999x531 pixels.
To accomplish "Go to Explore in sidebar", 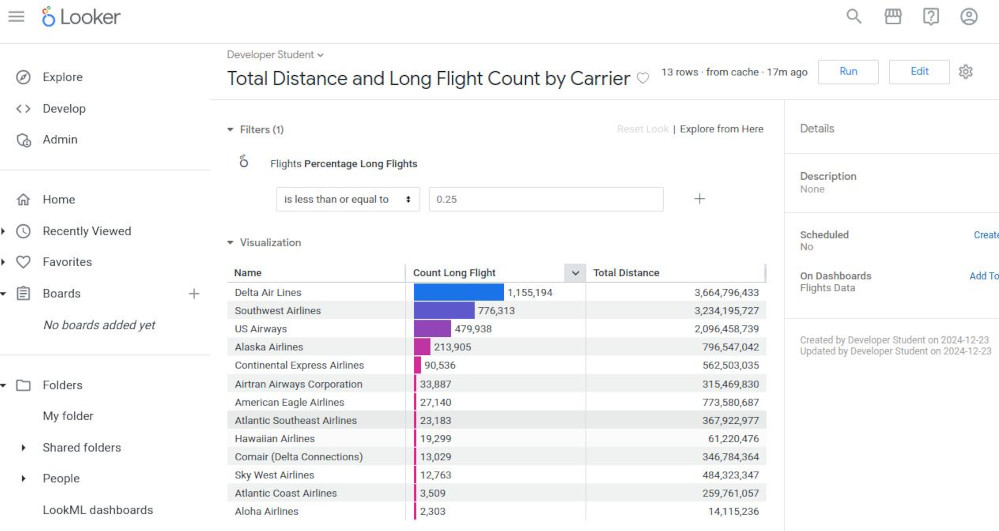I will pos(62,77).
